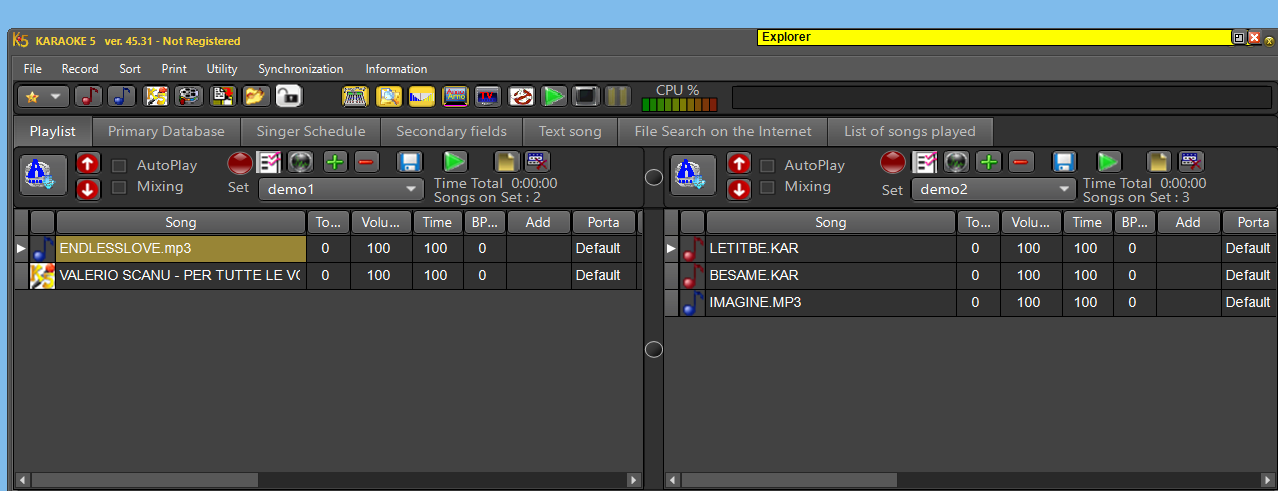Image resolution: width=1278 pixels, height=491 pixels.
Task: Click the film reel video icon
Action: tap(189, 97)
